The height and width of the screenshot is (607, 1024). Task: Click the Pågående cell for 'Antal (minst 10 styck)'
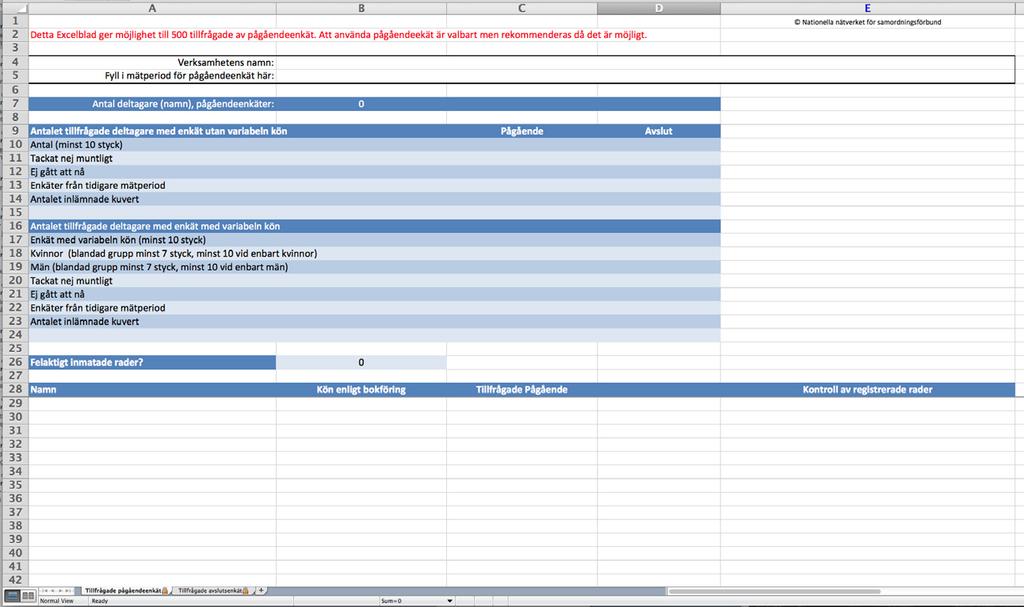pyautogui.click(x=522, y=144)
